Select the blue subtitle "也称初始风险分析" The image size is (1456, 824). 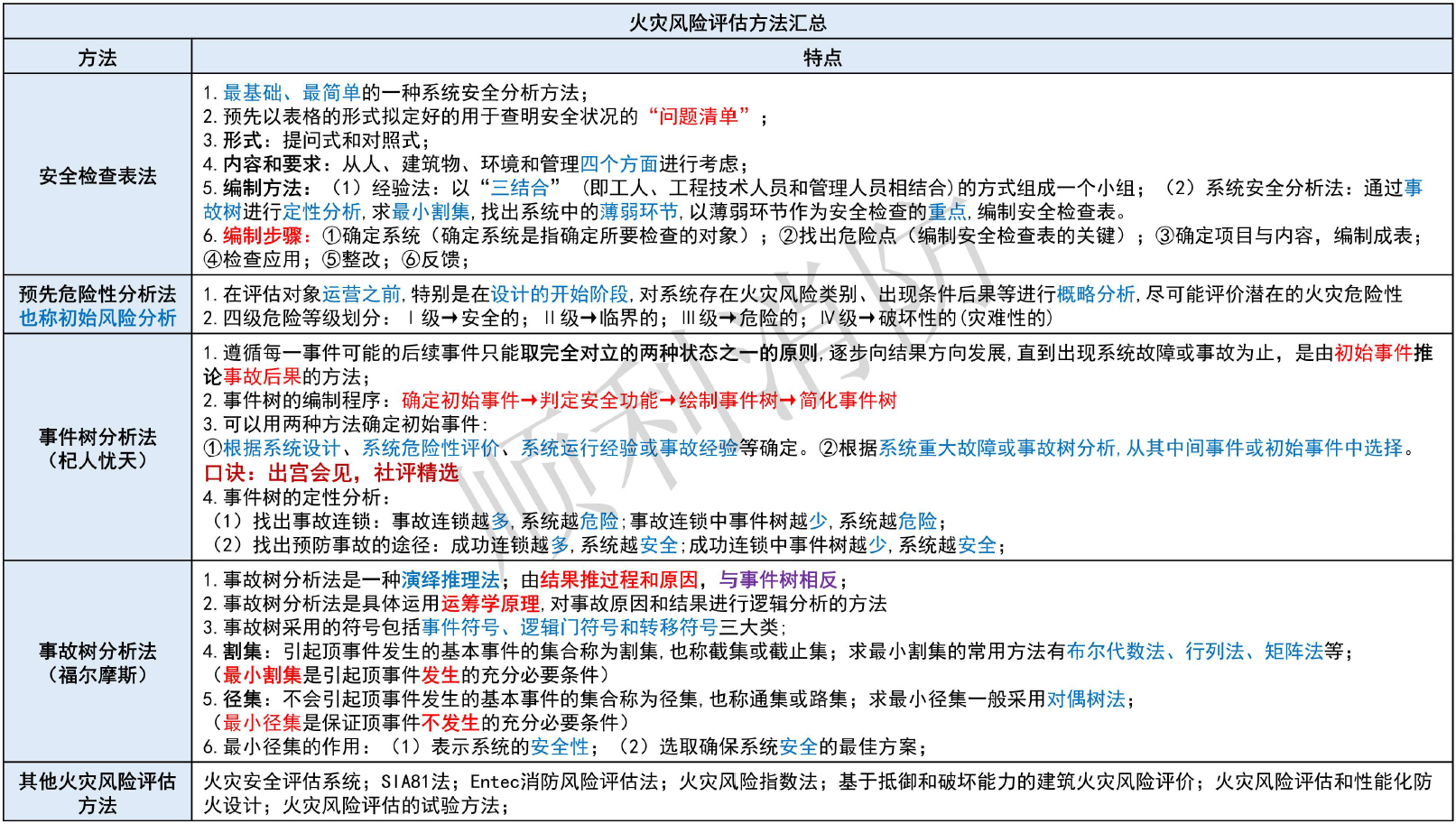[x=97, y=318]
